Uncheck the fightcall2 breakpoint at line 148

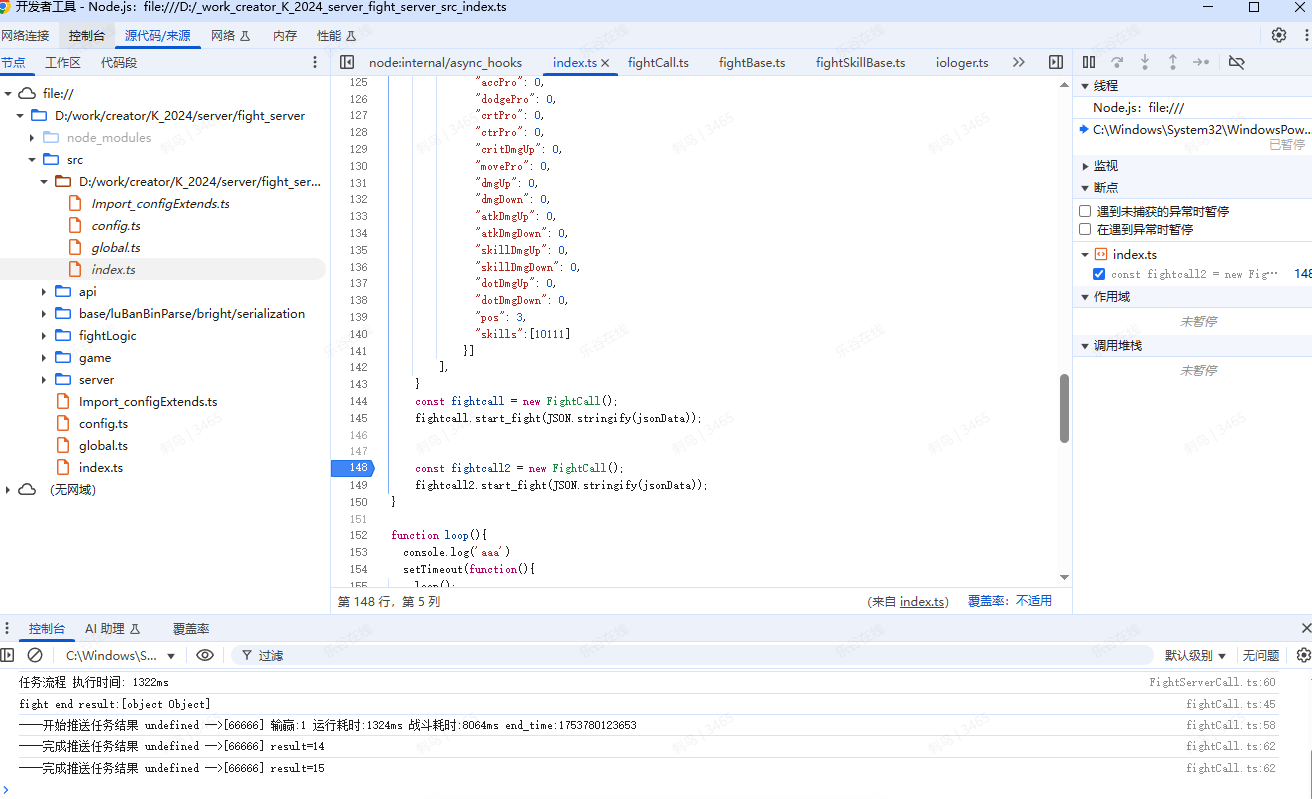pos(1099,274)
